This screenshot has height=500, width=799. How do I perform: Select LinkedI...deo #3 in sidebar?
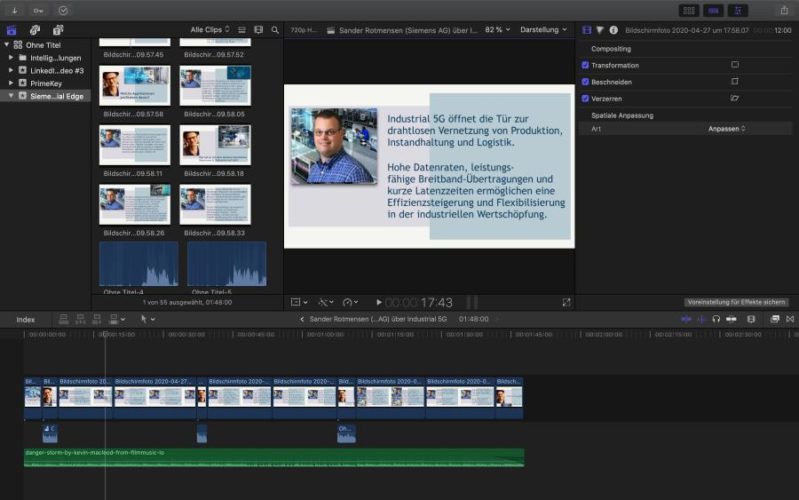pos(45,70)
